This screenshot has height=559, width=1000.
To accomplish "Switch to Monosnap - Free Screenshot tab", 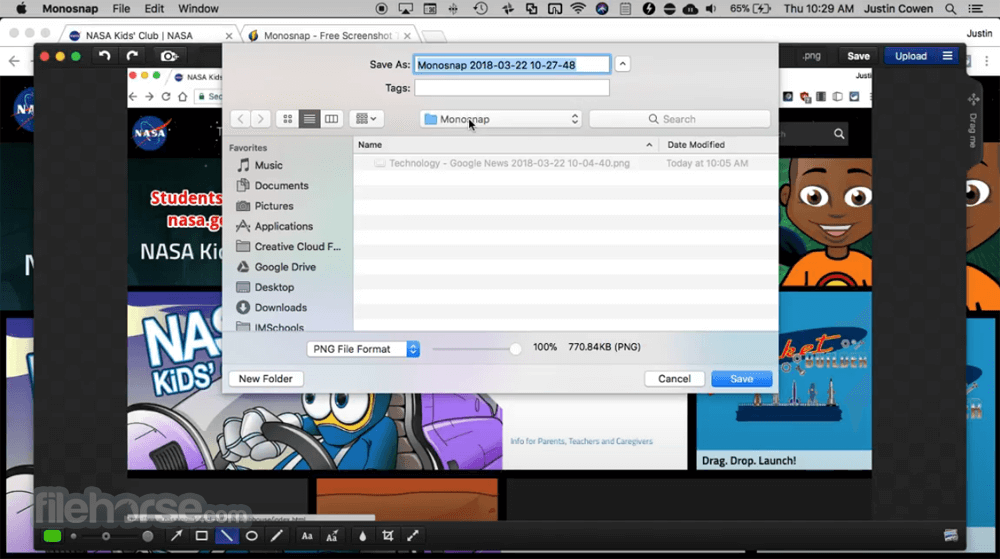I will coord(328,36).
